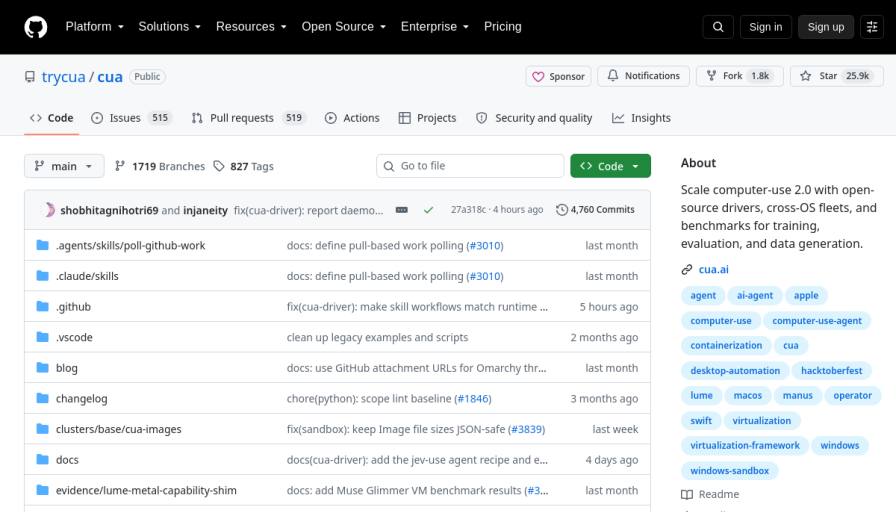This screenshot has height=512, width=896.
Task: Open the trycua owner link
Action: pos(63,77)
